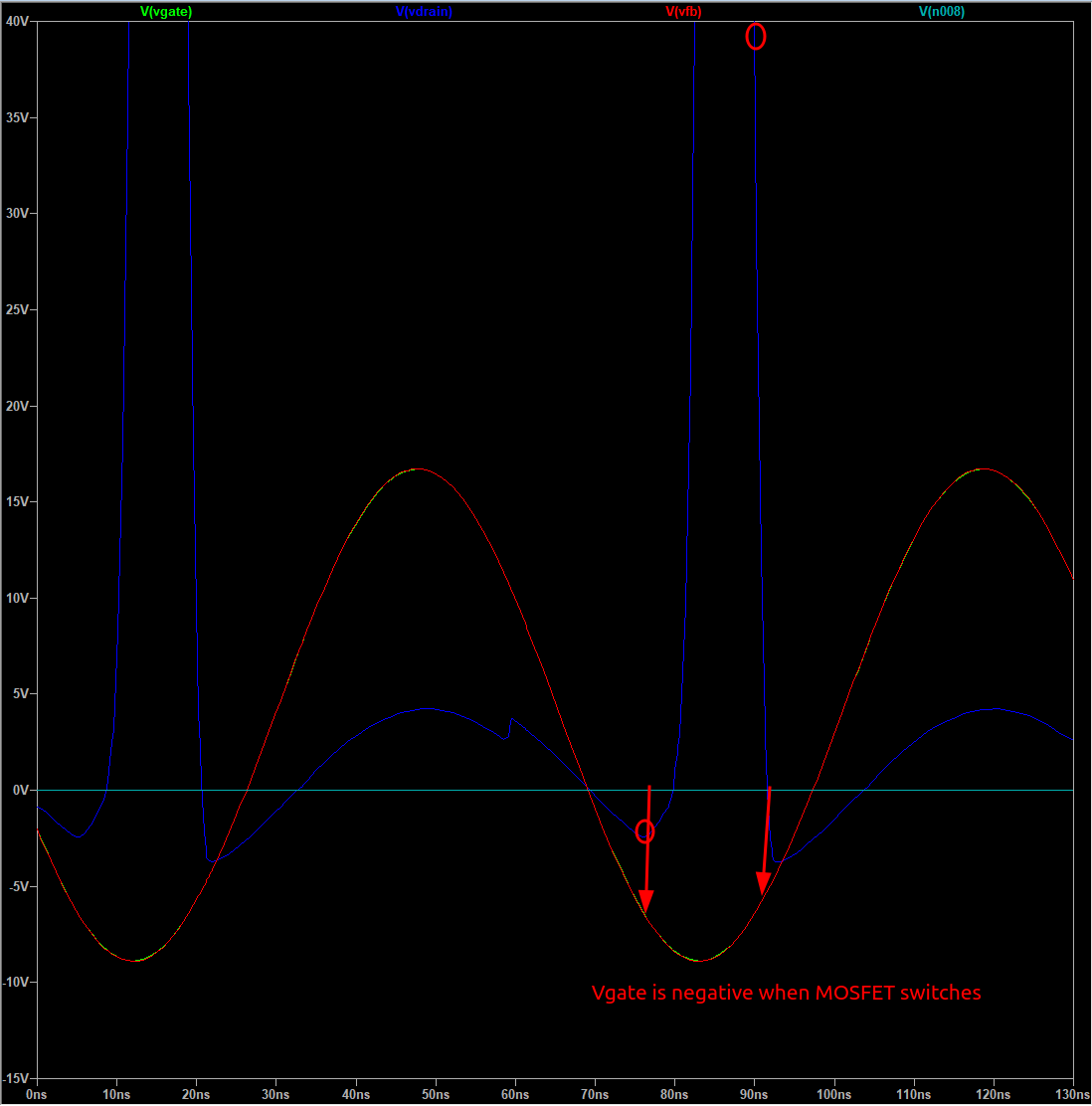Select the V(vdrain) trace label
The image size is (1092, 1106).
(423, 12)
